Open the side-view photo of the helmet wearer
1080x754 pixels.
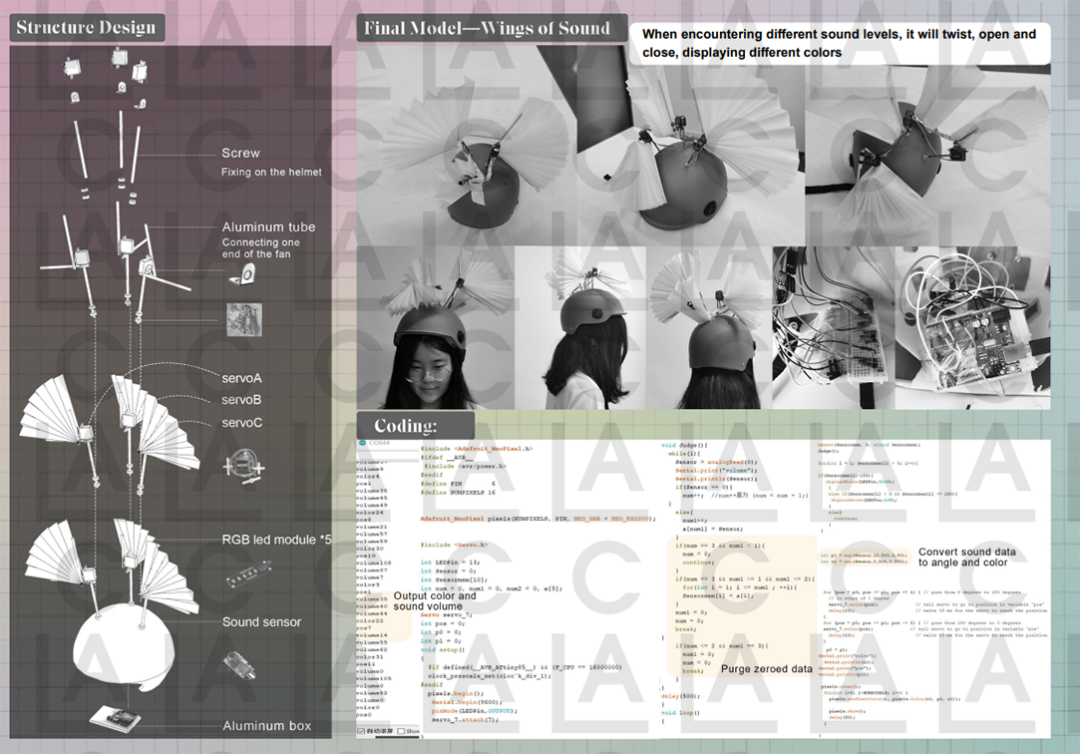pyautogui.click(x=580, y=328)
